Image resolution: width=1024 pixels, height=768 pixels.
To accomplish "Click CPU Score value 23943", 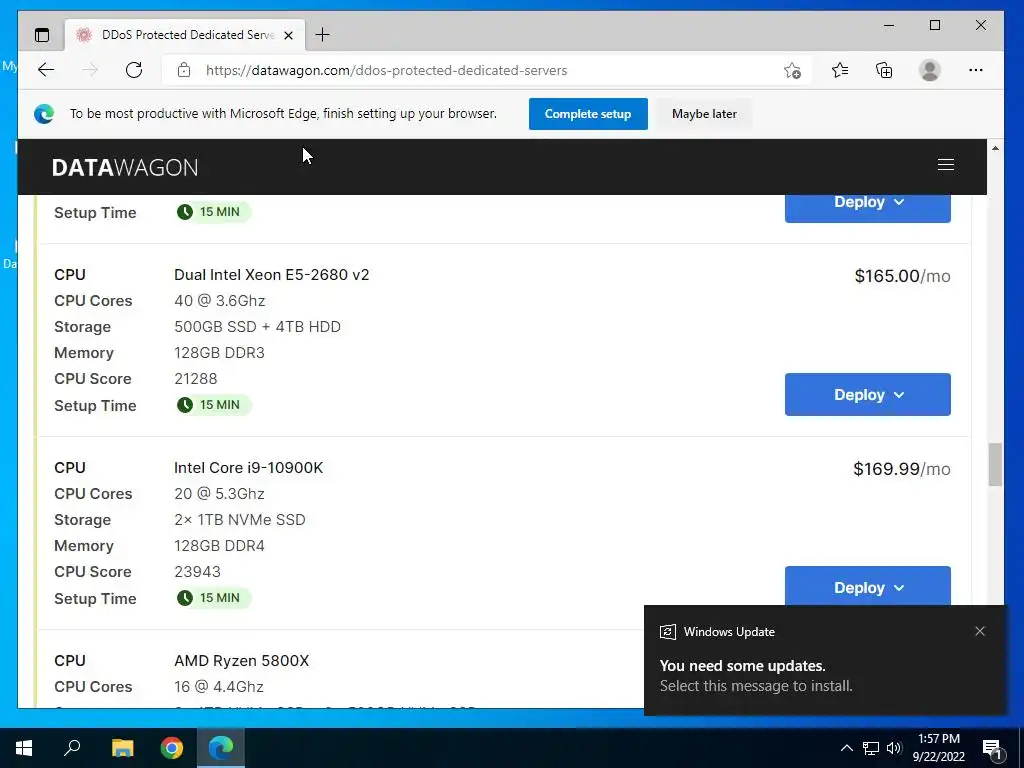I will coord(197,571).
